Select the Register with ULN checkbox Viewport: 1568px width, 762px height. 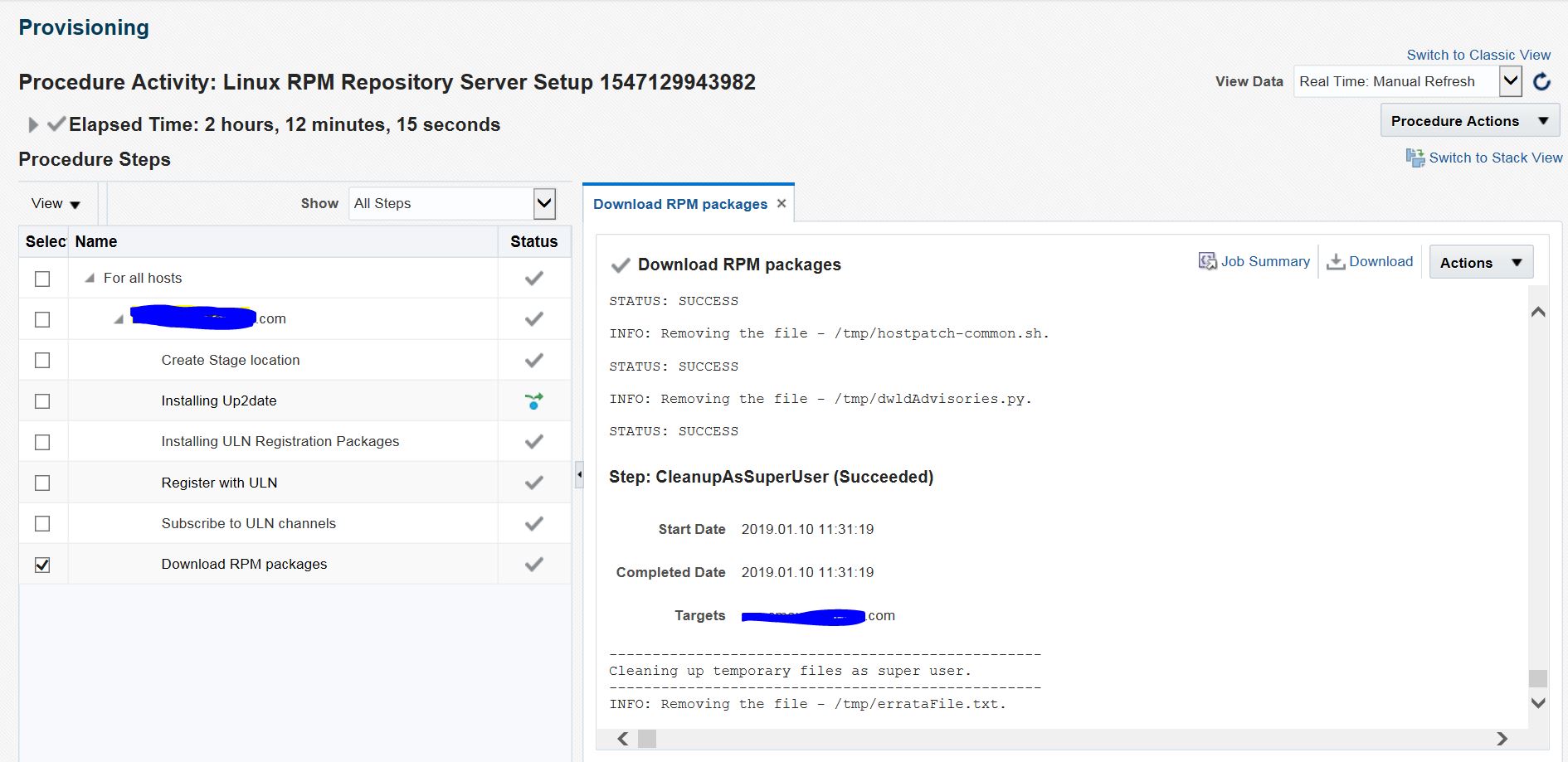coord(42,483)
